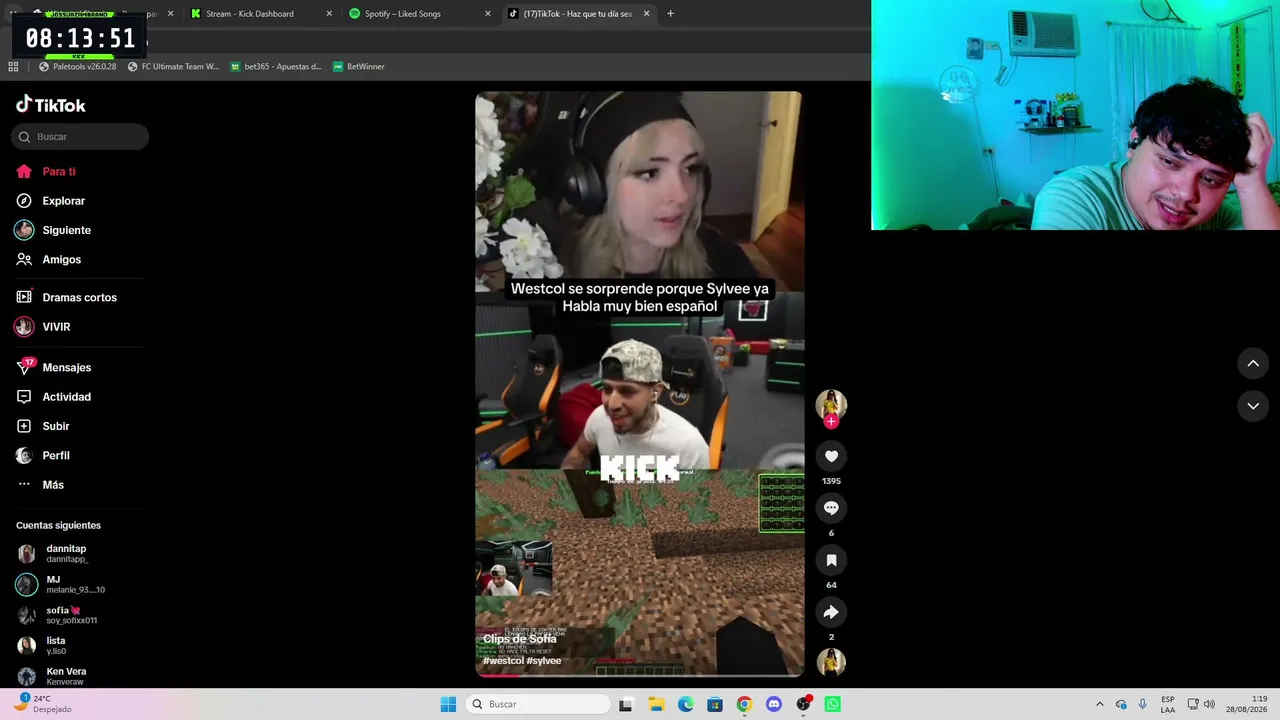Open the FC Ultimate Team bookmark

[x=173, y=67]
